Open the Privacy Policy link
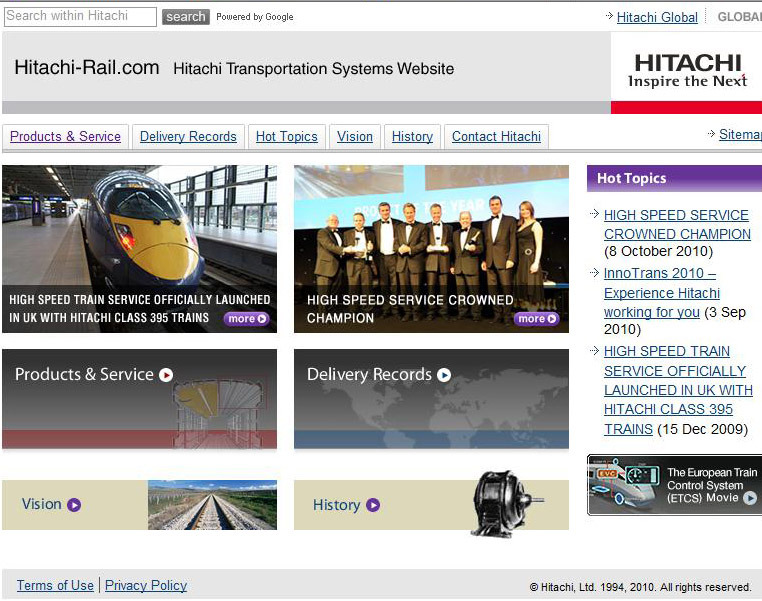 (146, 585)
